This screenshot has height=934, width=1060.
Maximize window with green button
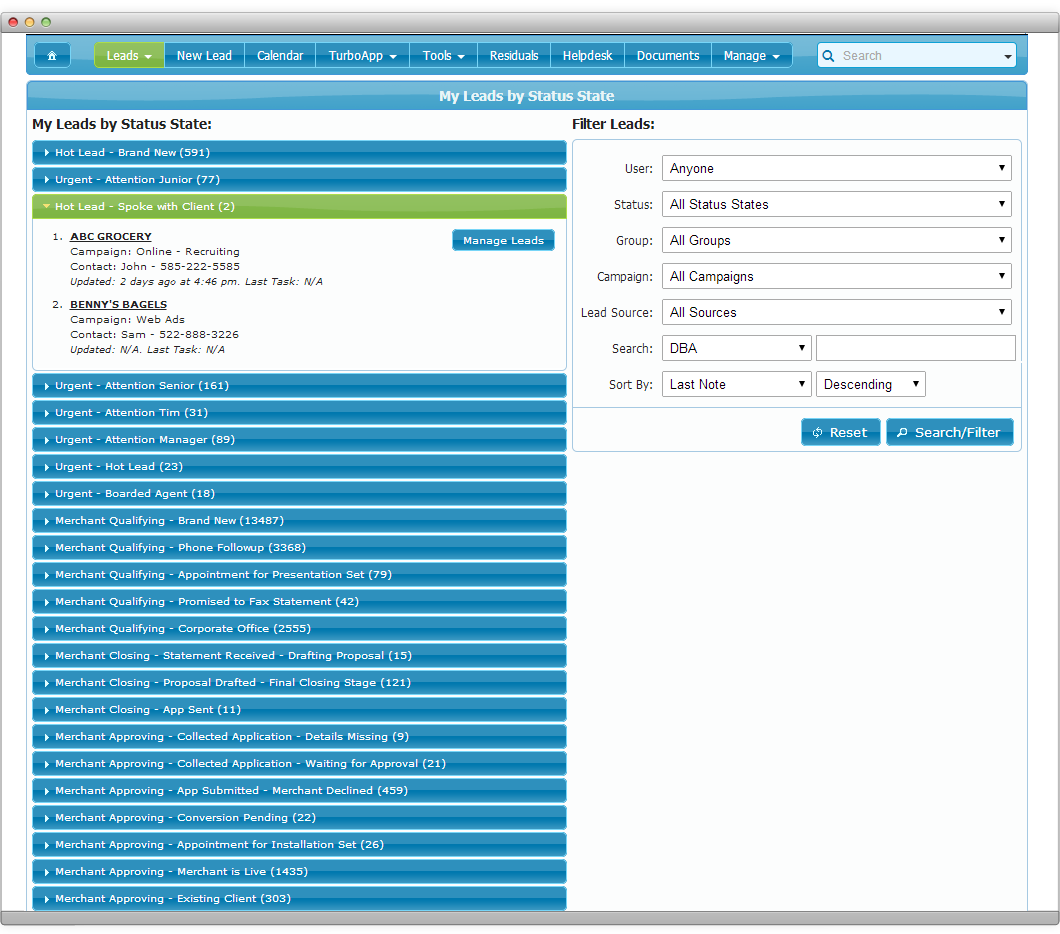[x=46, y=22]
